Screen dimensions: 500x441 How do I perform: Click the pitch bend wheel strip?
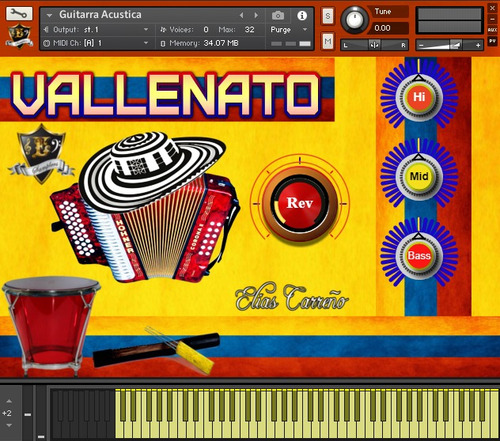pyautogui.click(x=28, y=412)
